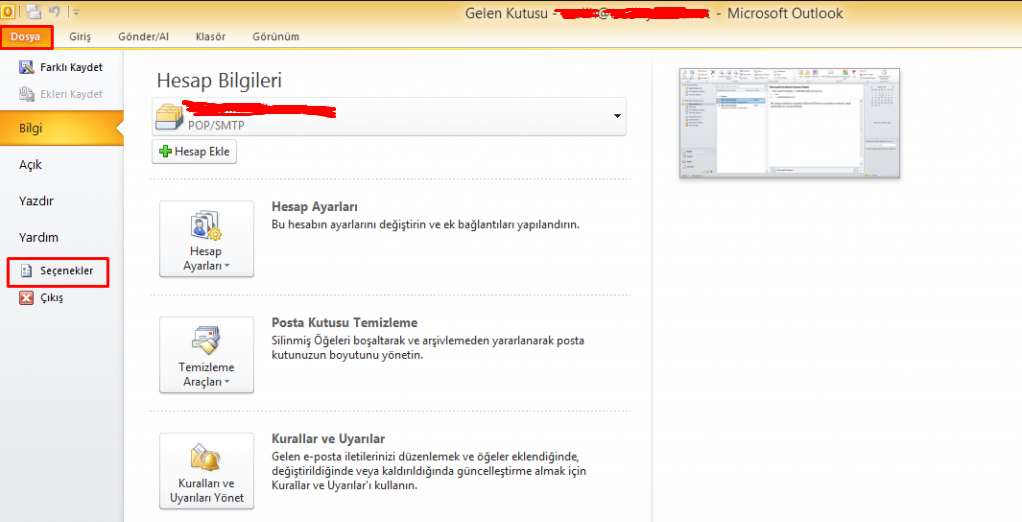The image size is (1022, 522).
Task: Open the Dosya tab
Action: pos(25,36)
